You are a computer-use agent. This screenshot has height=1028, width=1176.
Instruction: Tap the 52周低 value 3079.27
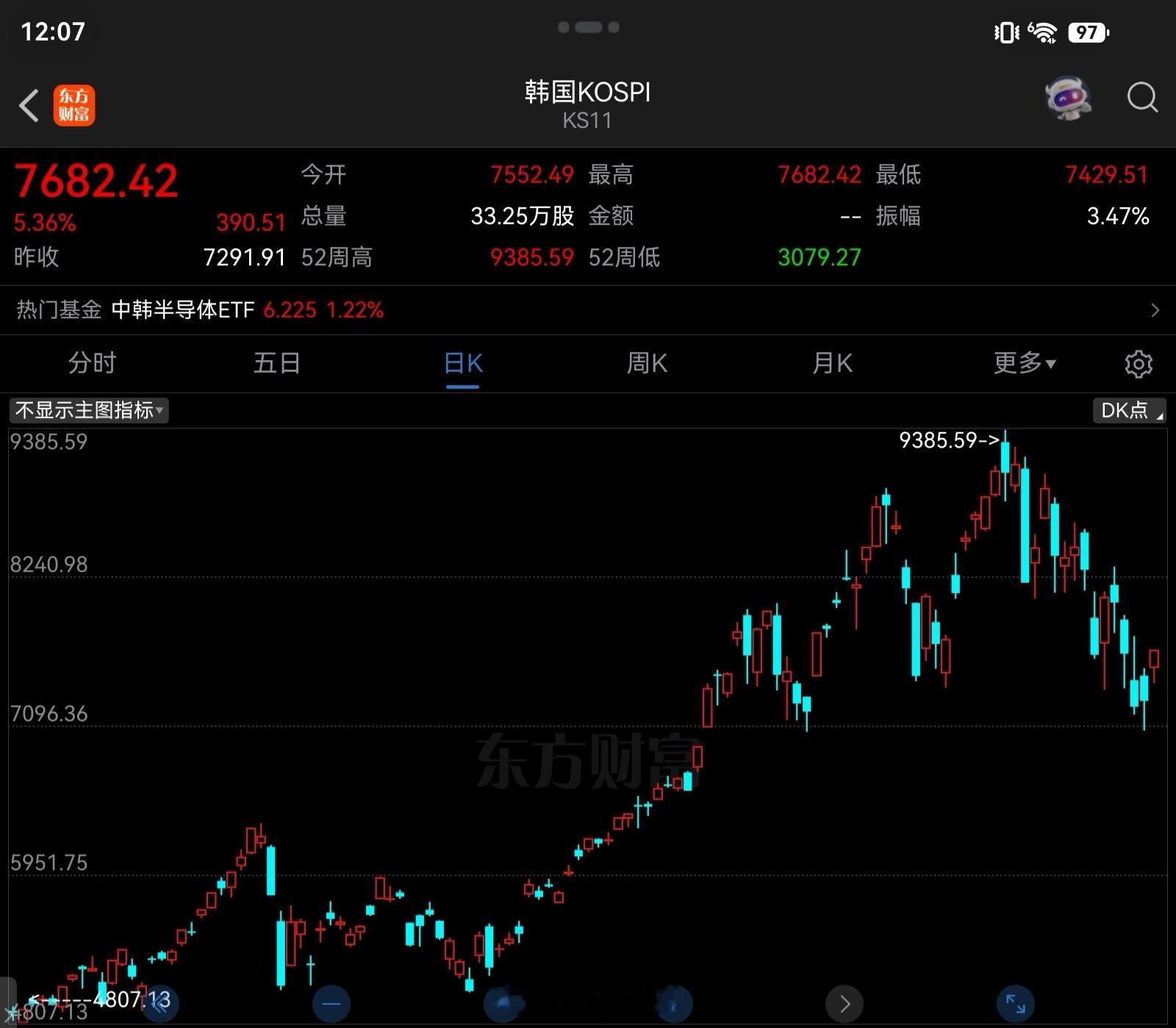click(x=820, y=257)
